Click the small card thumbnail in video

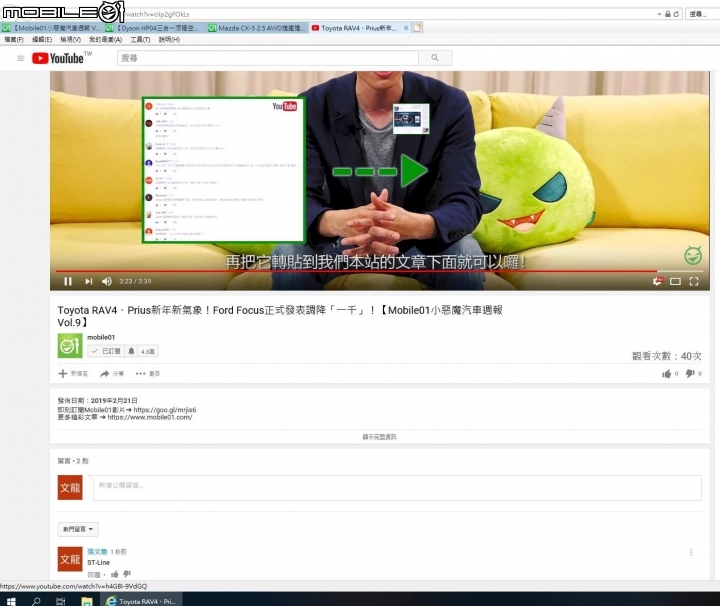(411, 118)
